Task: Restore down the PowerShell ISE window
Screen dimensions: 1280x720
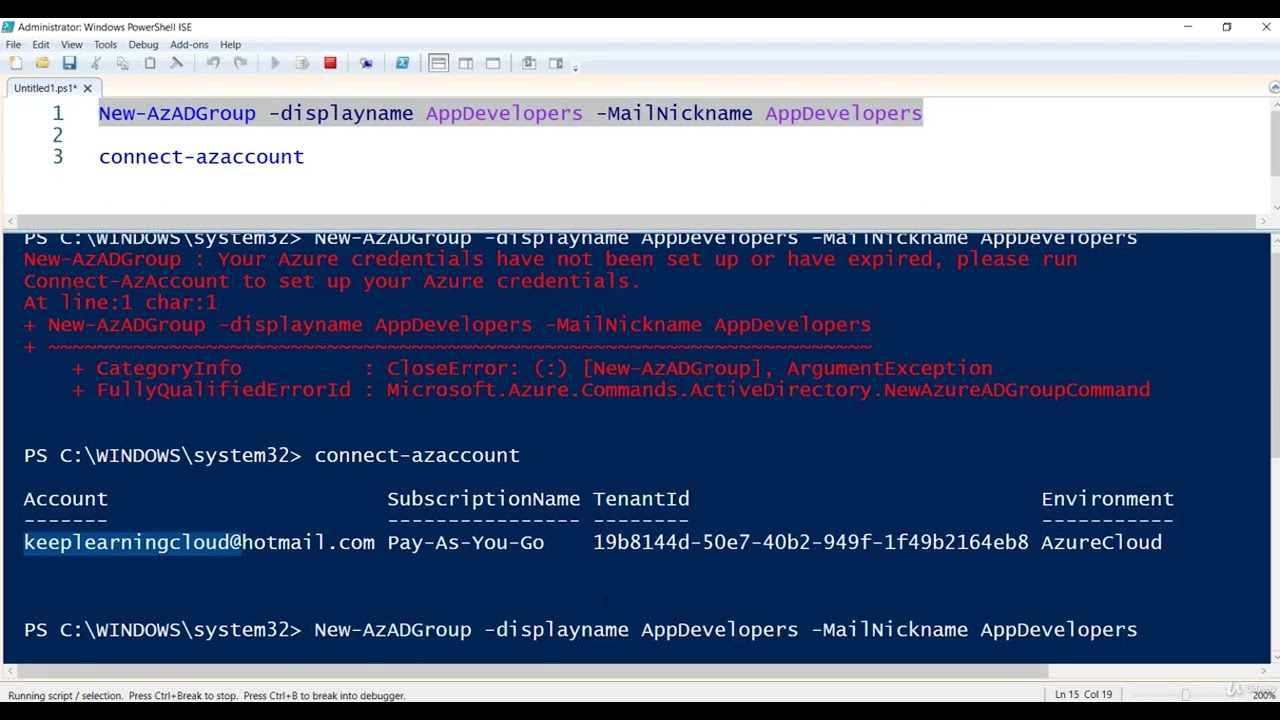Action: click(x=1227, y=27)
